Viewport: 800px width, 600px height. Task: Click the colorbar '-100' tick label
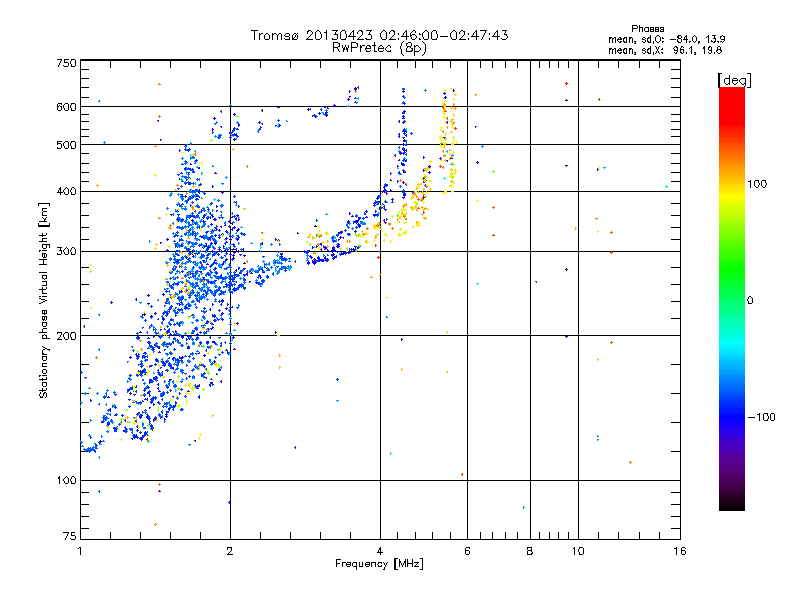click(761, 417)
